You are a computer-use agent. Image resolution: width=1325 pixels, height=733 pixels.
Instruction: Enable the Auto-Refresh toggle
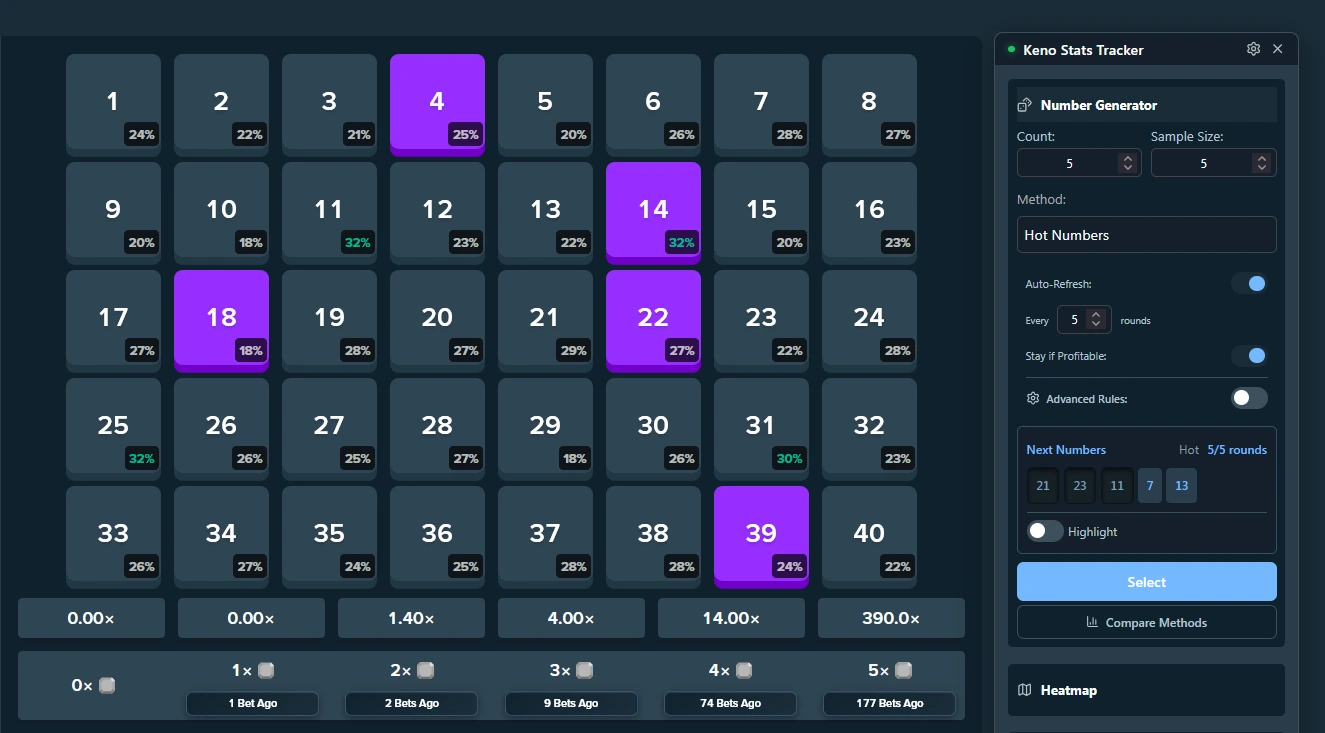click(1249, 283)
